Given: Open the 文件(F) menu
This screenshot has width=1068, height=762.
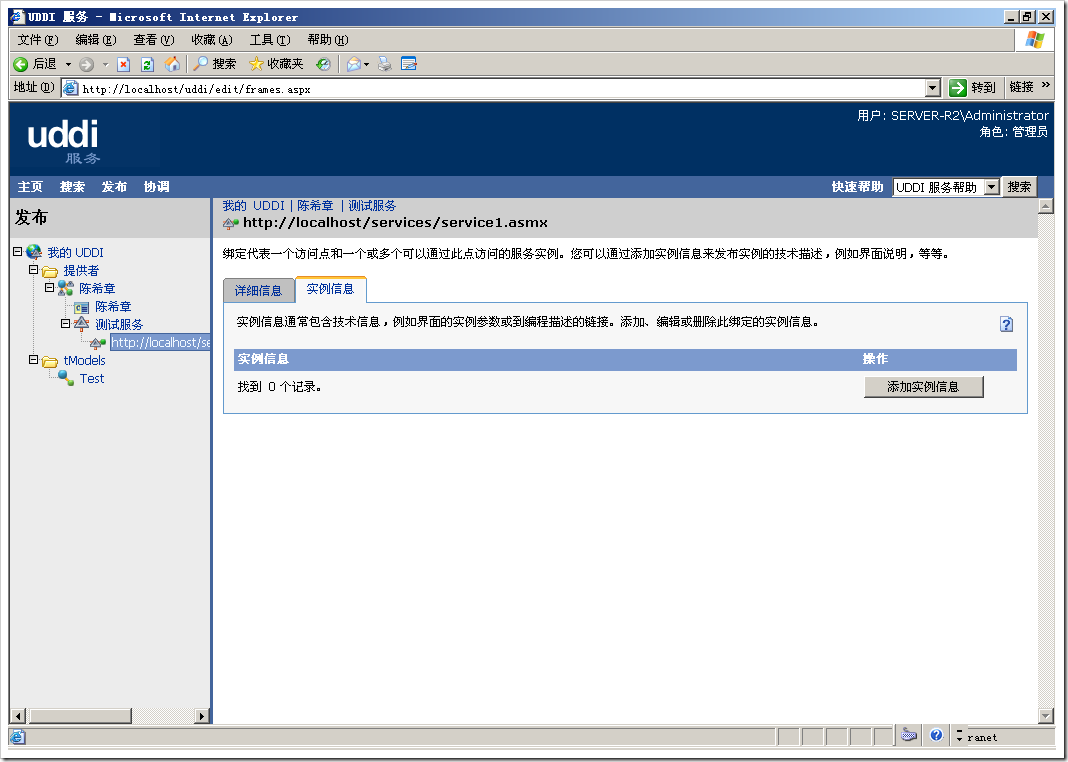Looking at the screenshot, I should tap(38, 39).
